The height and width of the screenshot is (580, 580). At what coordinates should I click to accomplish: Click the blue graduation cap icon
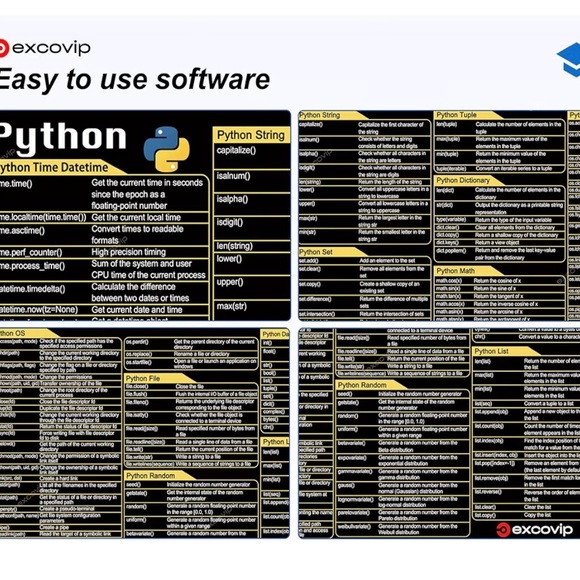569,60
